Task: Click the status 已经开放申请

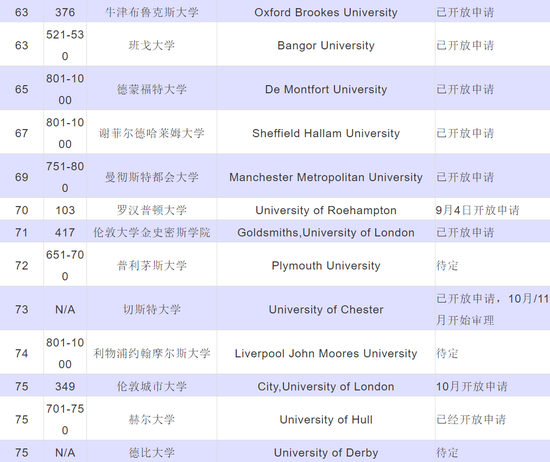Action: [471, 420]
